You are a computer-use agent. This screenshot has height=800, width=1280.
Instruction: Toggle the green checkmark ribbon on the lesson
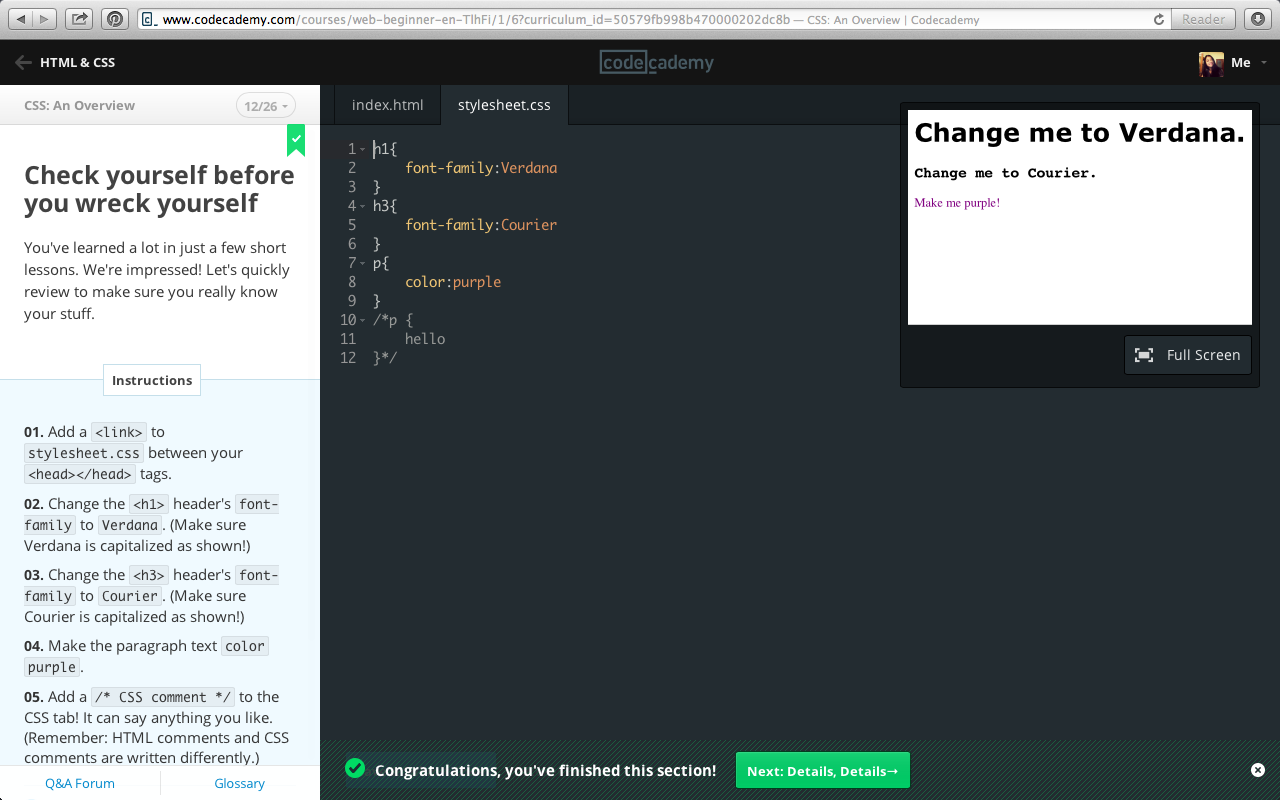[296, 140]
